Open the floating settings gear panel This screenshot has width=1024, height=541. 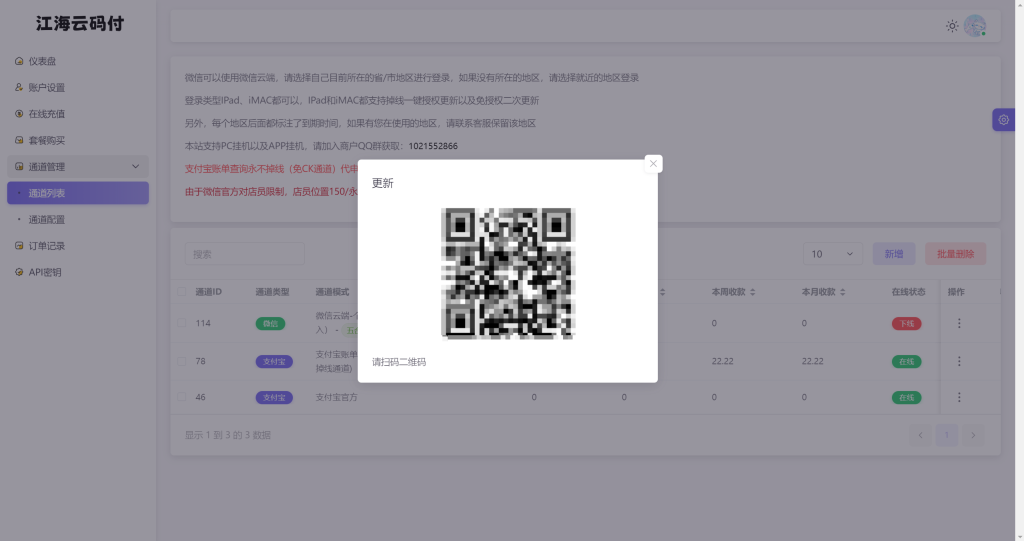pyautogui.click(x=1004, y=120)
